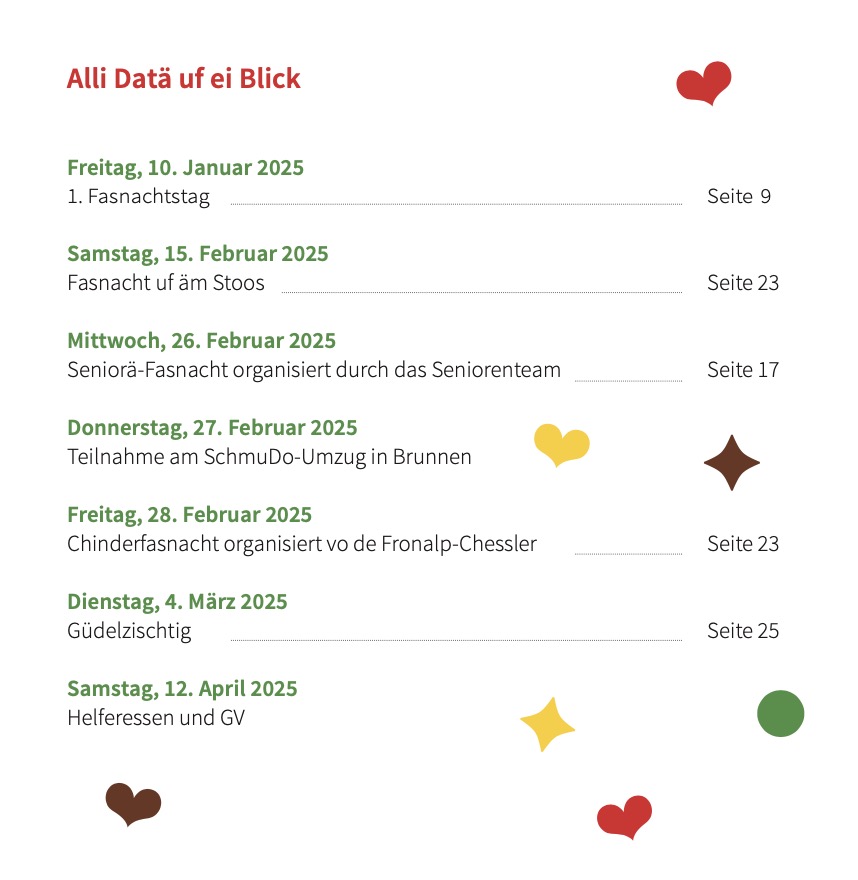858x880 pixels.
Task: Click the red heart beside the title
Action: (704, 83)
